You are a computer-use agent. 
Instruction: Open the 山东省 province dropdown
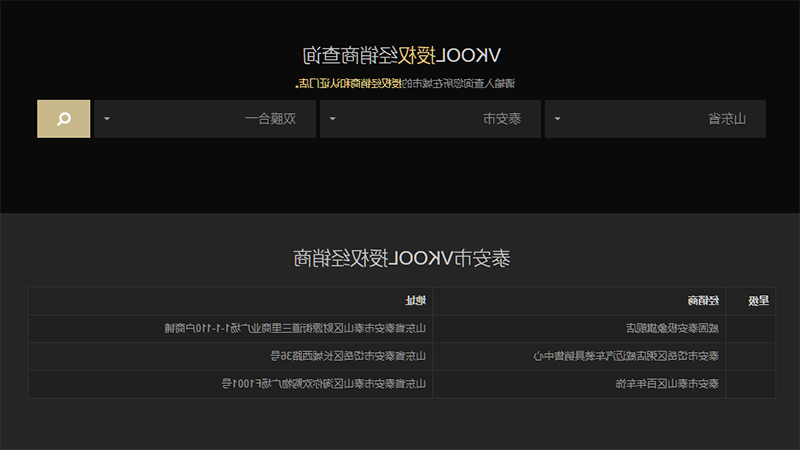[x=655, y=119]
